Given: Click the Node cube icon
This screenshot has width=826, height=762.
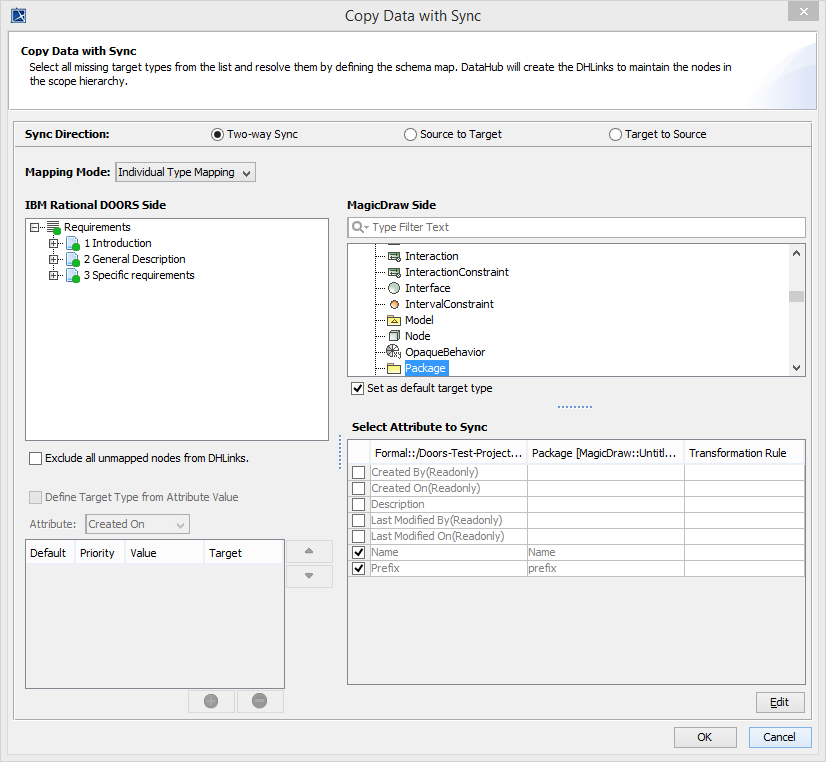Looking at the screenshot, I should click(x=394, y=336).
